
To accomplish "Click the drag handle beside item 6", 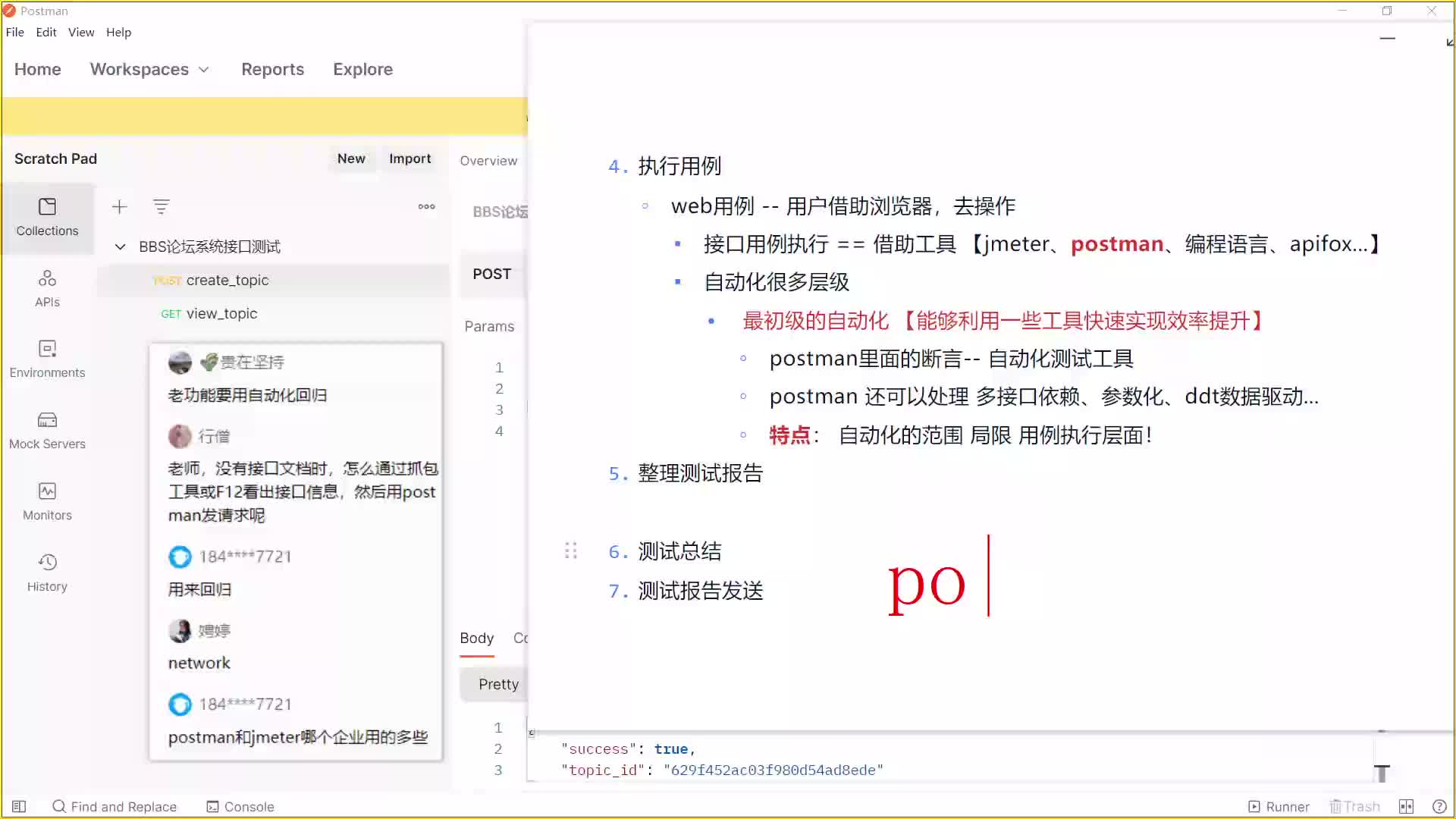I will pyautogui.click(x=571, y=551).
